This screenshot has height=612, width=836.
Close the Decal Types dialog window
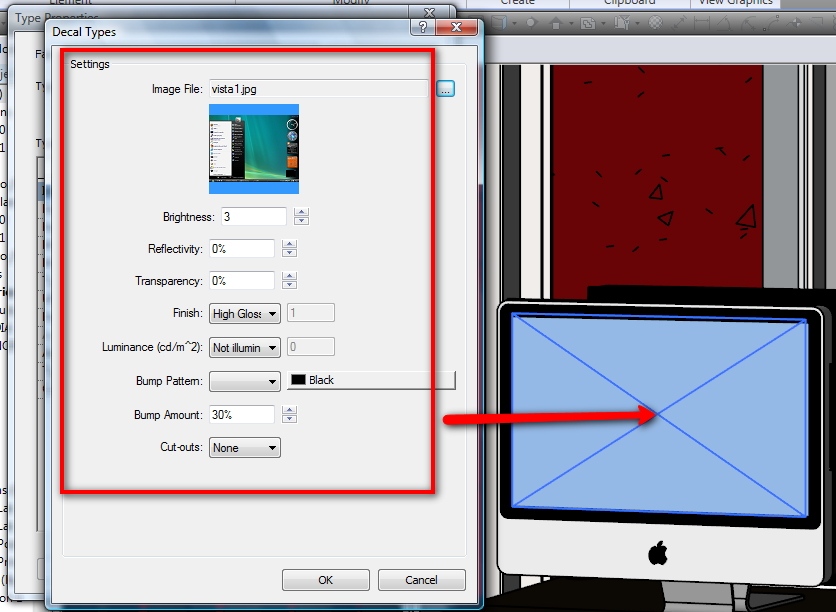(x=456, y=27)
